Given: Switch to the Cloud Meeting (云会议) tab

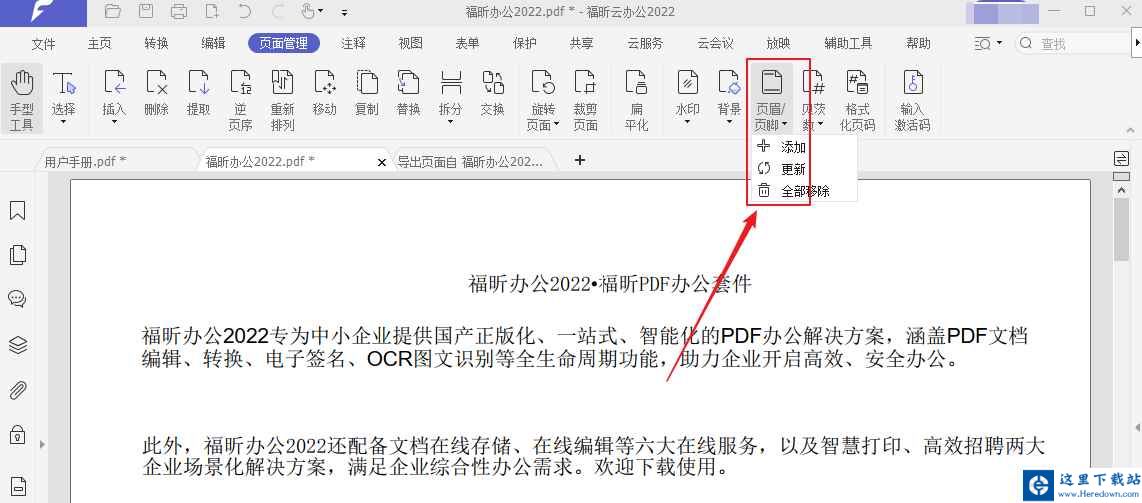Looking at the screenshot, I should (x=715, y=44).
